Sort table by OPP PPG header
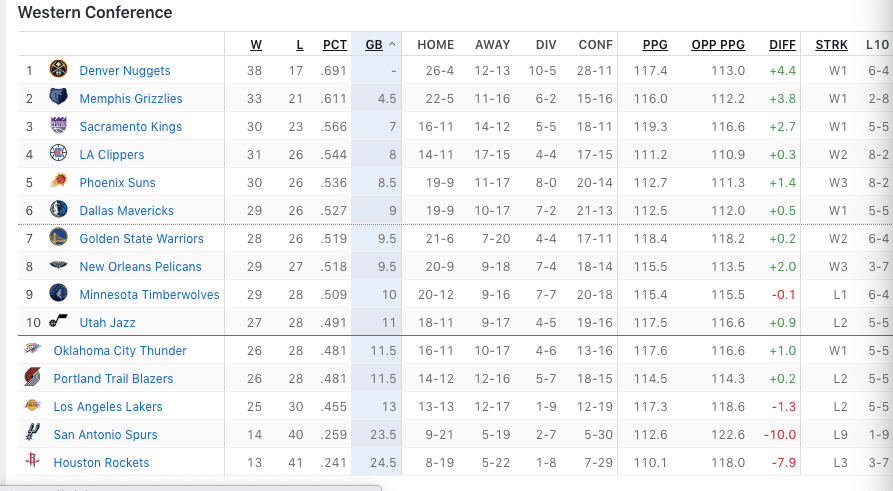This screenshot has height=491, width=893. 718,45
